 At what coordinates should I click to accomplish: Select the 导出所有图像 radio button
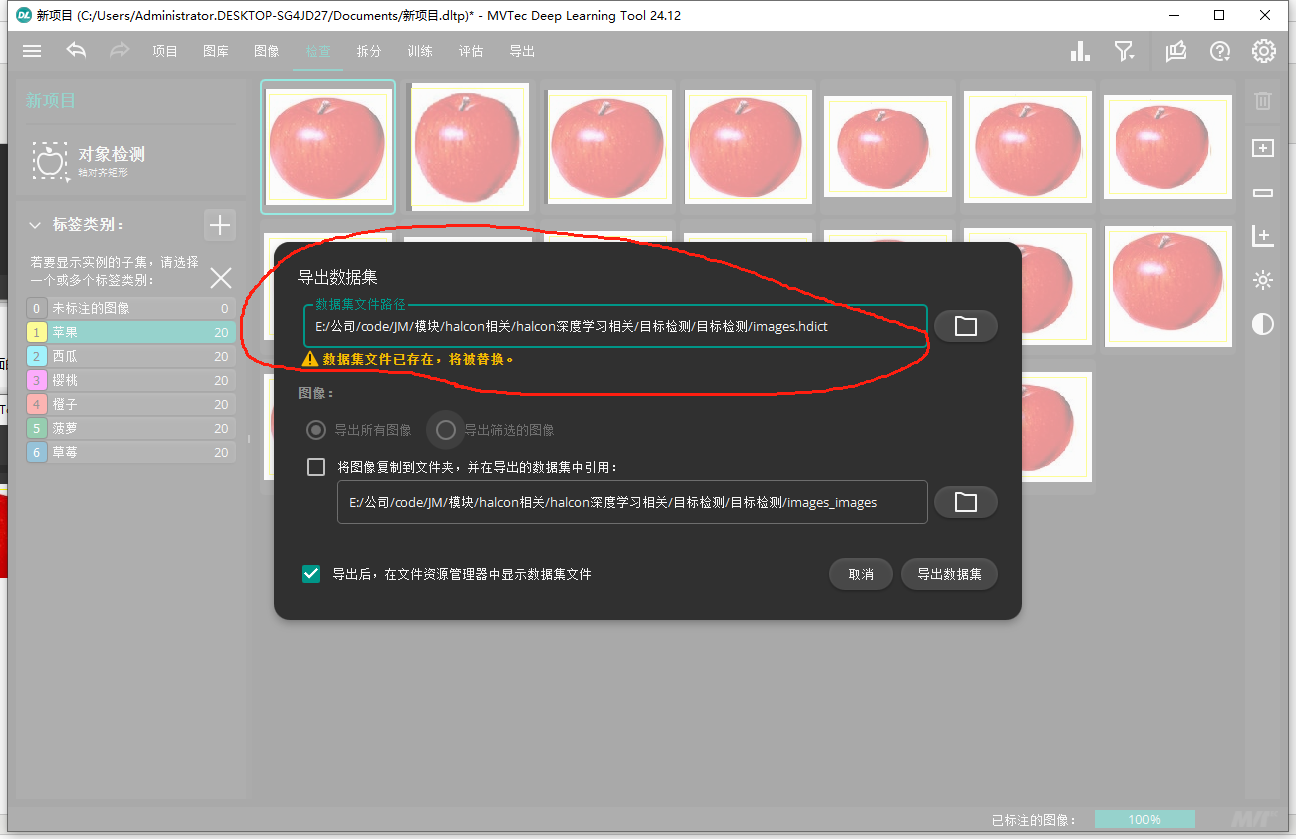pos(315,429)
